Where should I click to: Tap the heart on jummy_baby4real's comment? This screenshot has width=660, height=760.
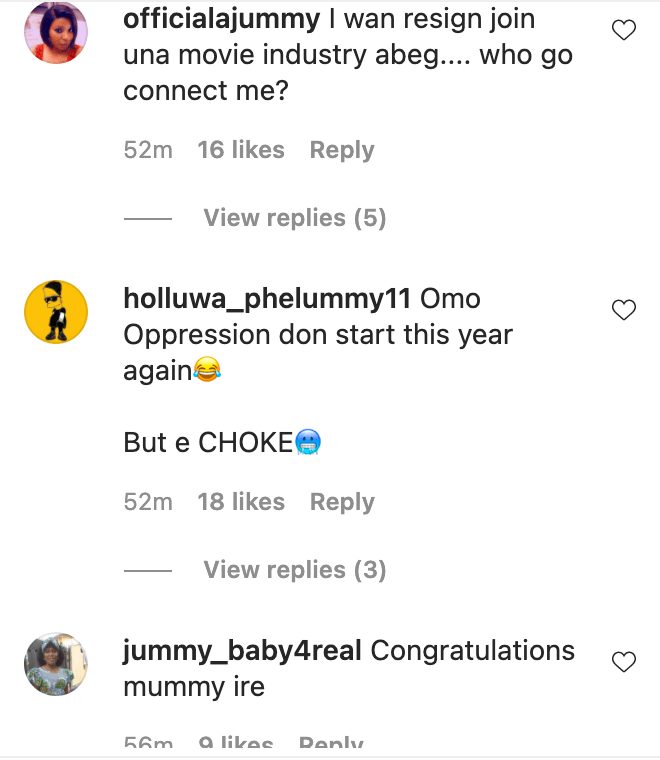(624, 661)
